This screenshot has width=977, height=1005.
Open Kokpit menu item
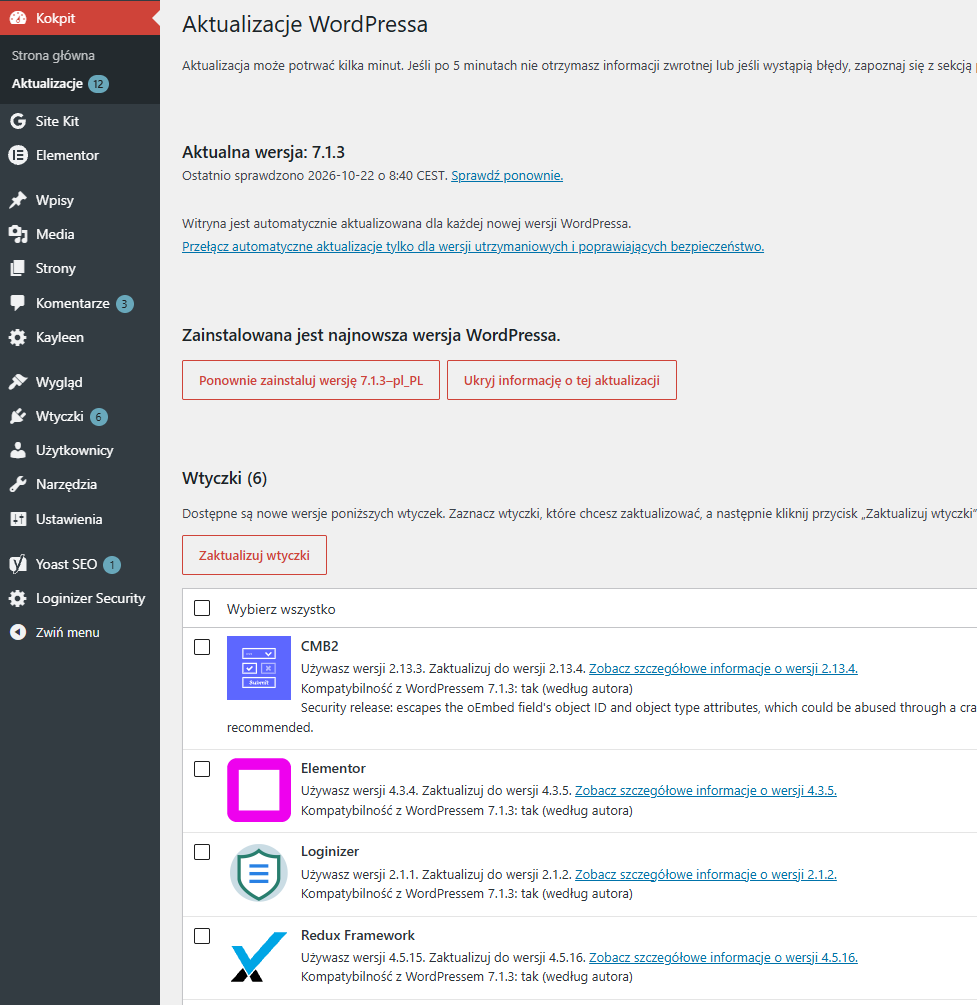79,18
